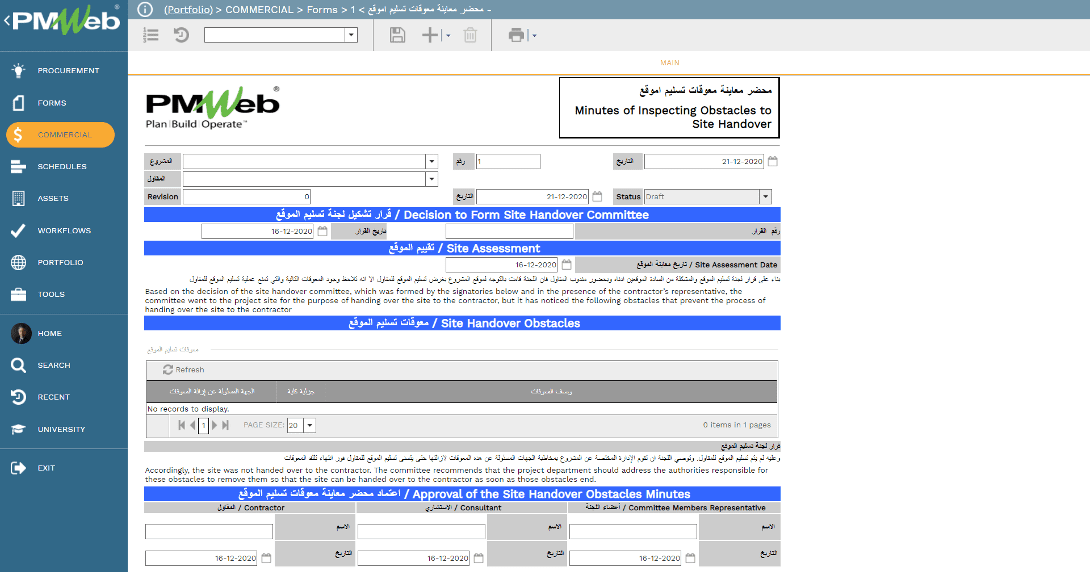This screenshot has width=1091, height=572.
Task: Open calendar beside Revision row date field
Action: point(597,197)
